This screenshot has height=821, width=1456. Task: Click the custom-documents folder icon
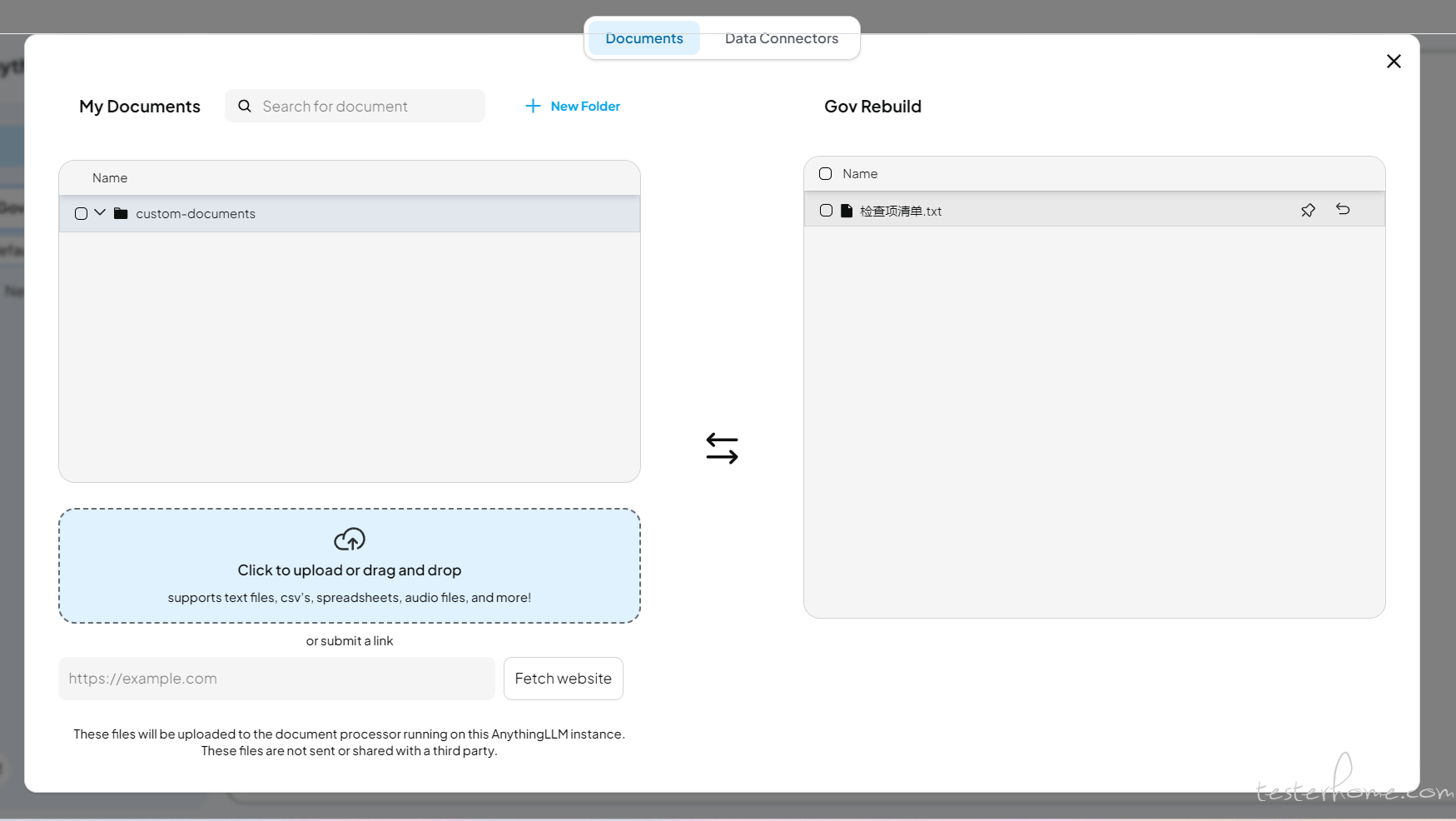121,214
